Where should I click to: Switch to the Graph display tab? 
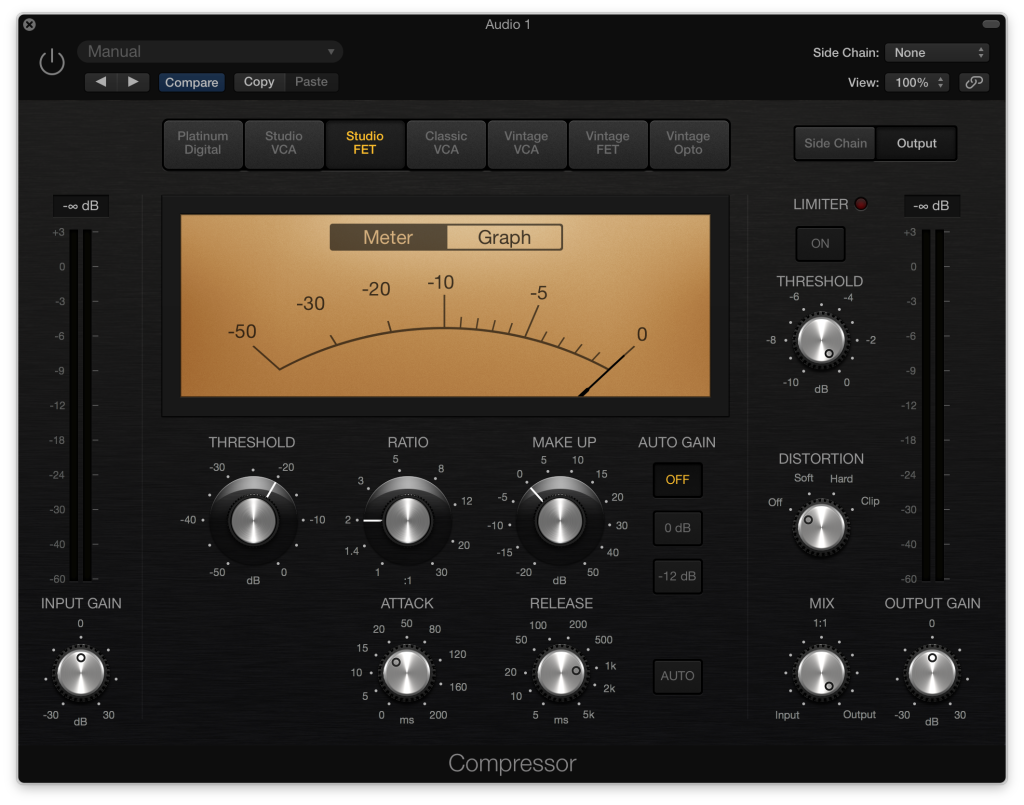coord(504,237)
